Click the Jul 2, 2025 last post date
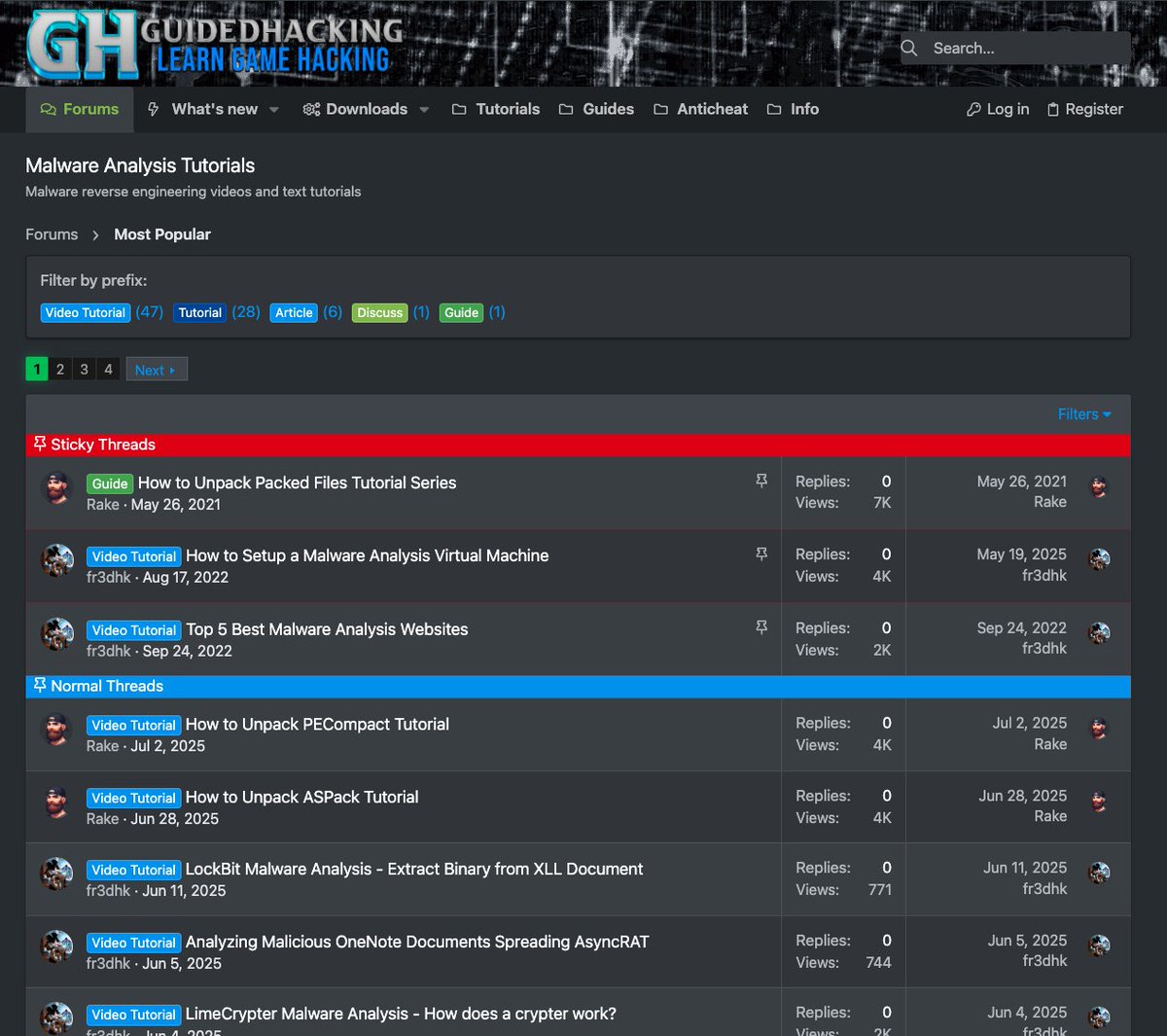 pyautogui.click(x=1029, y=723)
